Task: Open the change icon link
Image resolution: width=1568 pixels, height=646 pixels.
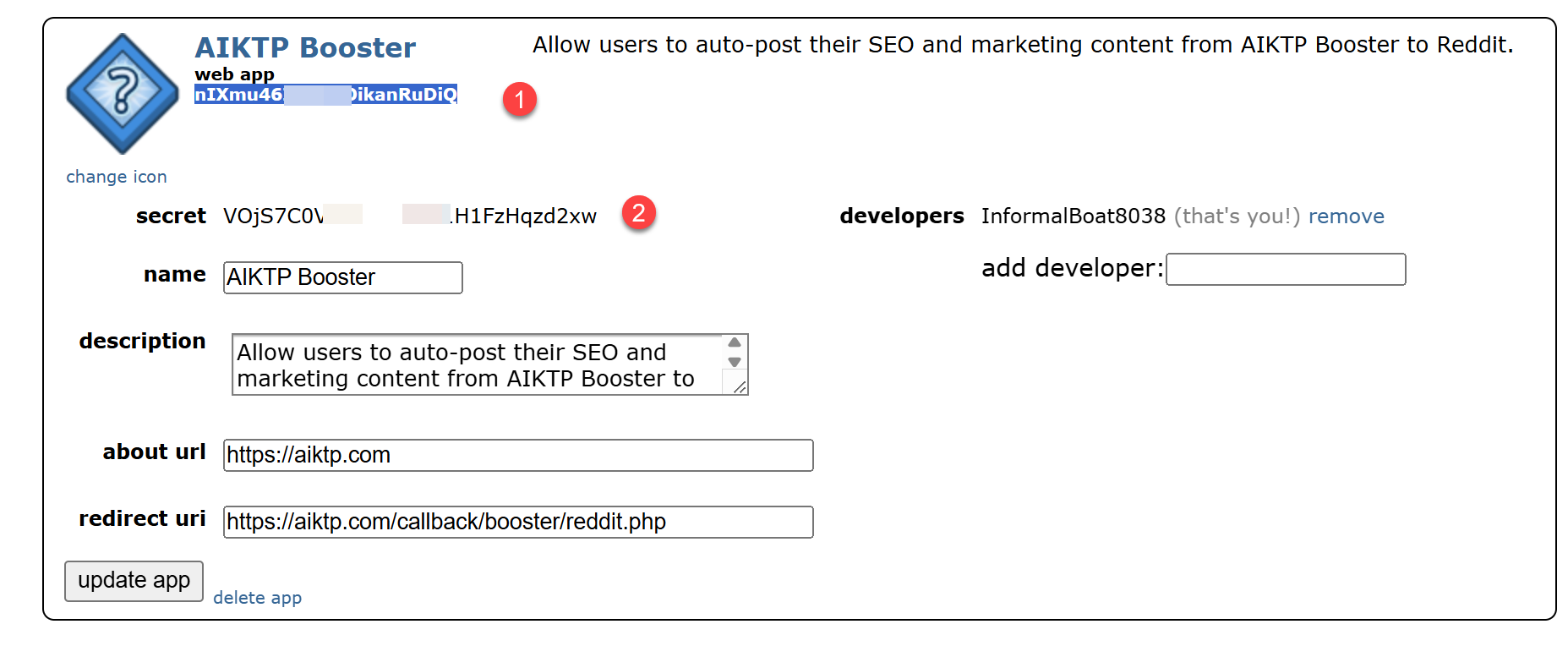Action: coord(117,177)
